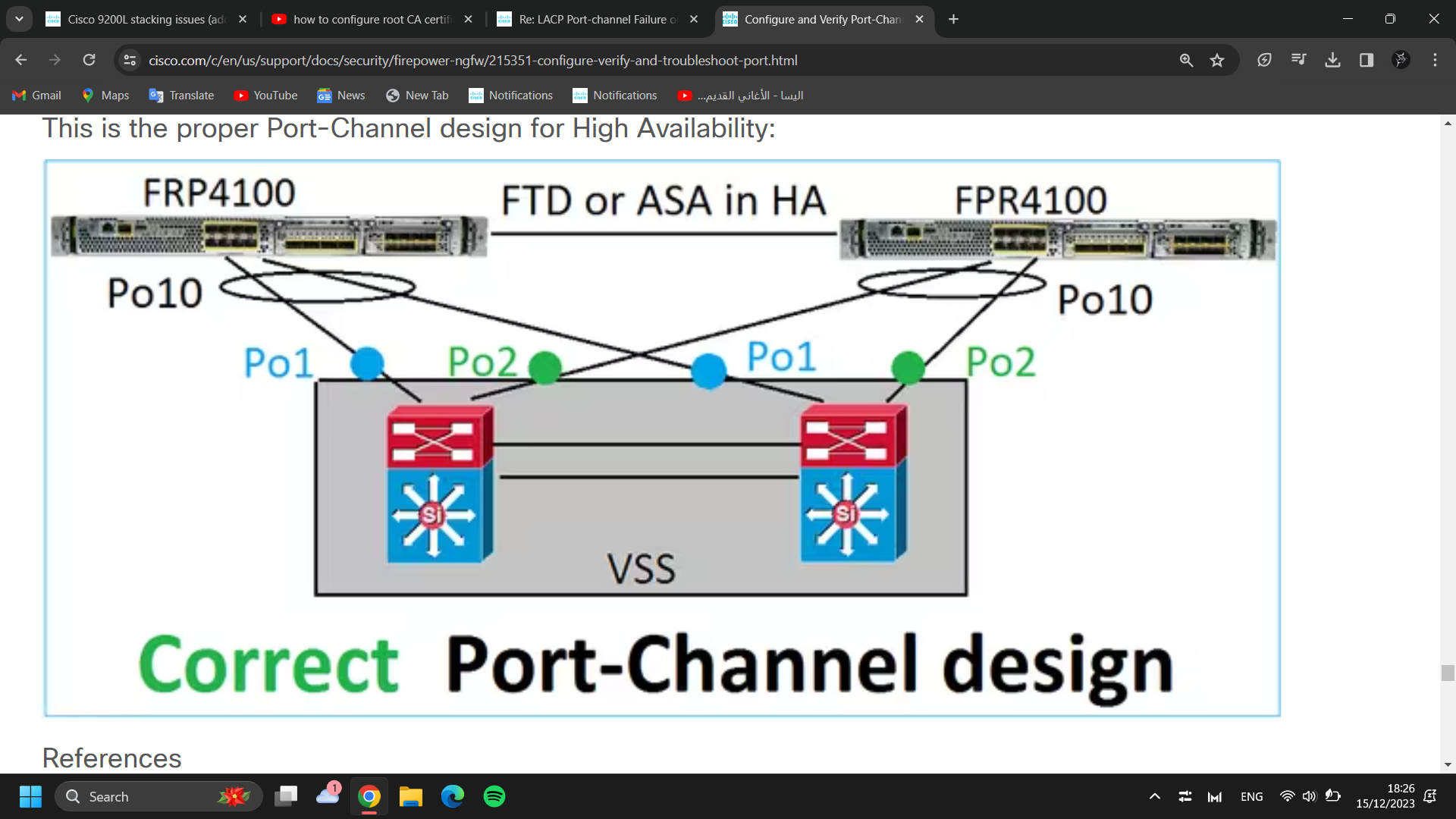Close the how to configure root CA tab
The width and height of the screenshot is (1456, 819).
pyautogui.click(x=468, y=19)
